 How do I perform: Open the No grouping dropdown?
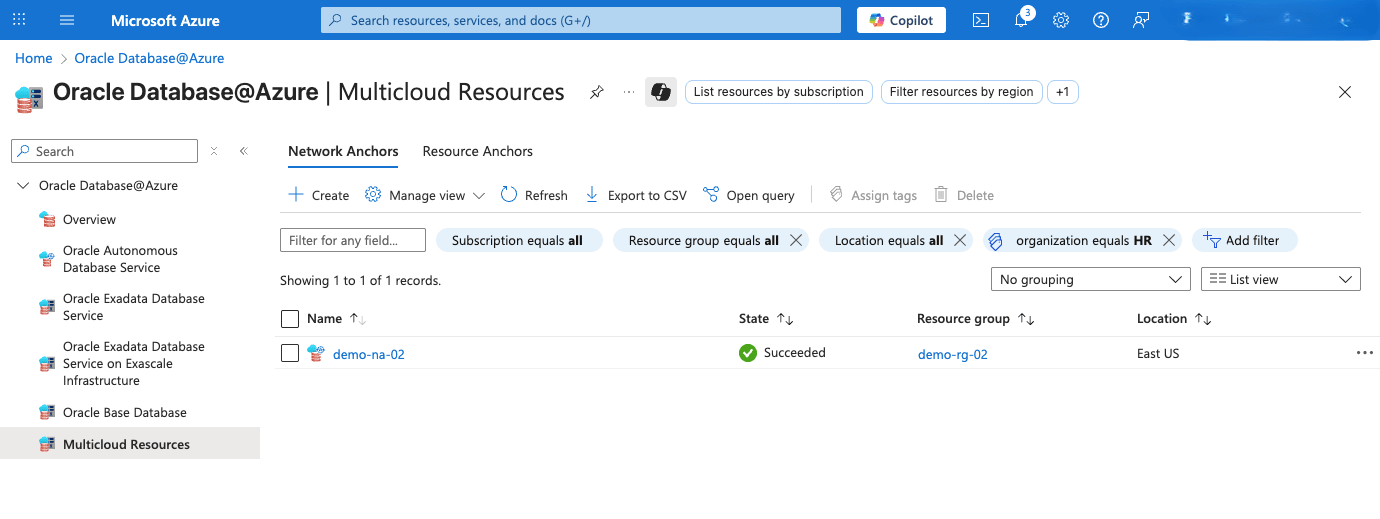(x=1089, y=279)
